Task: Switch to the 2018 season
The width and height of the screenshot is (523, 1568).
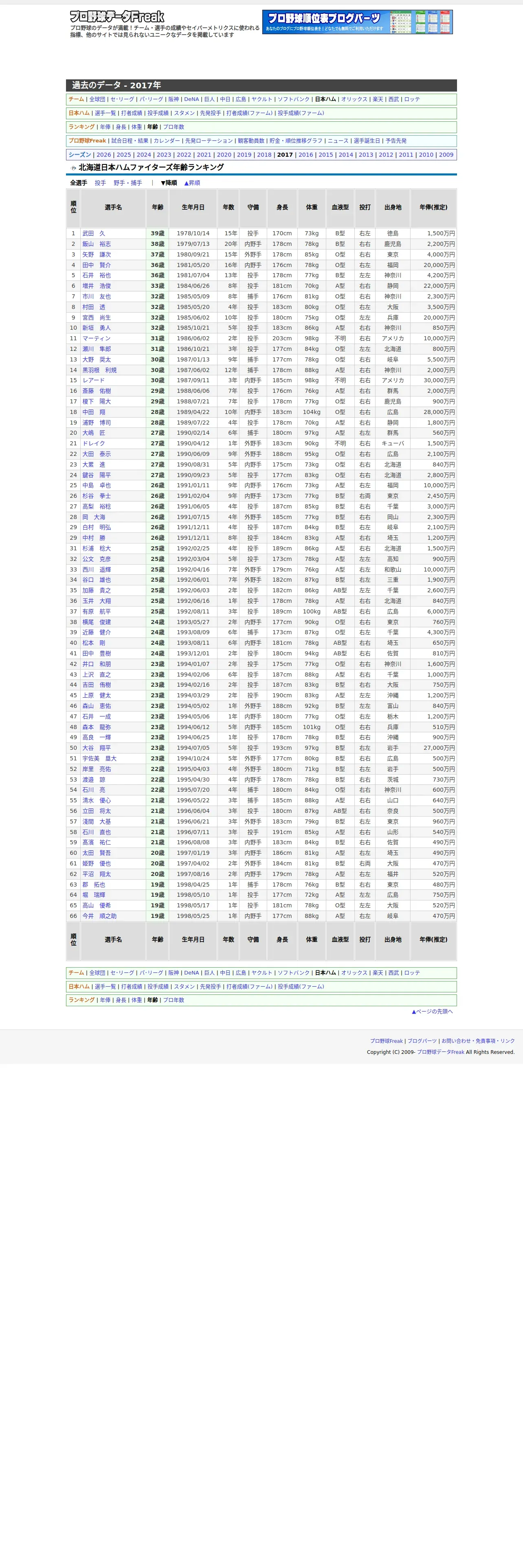Action: pos(264,155)
